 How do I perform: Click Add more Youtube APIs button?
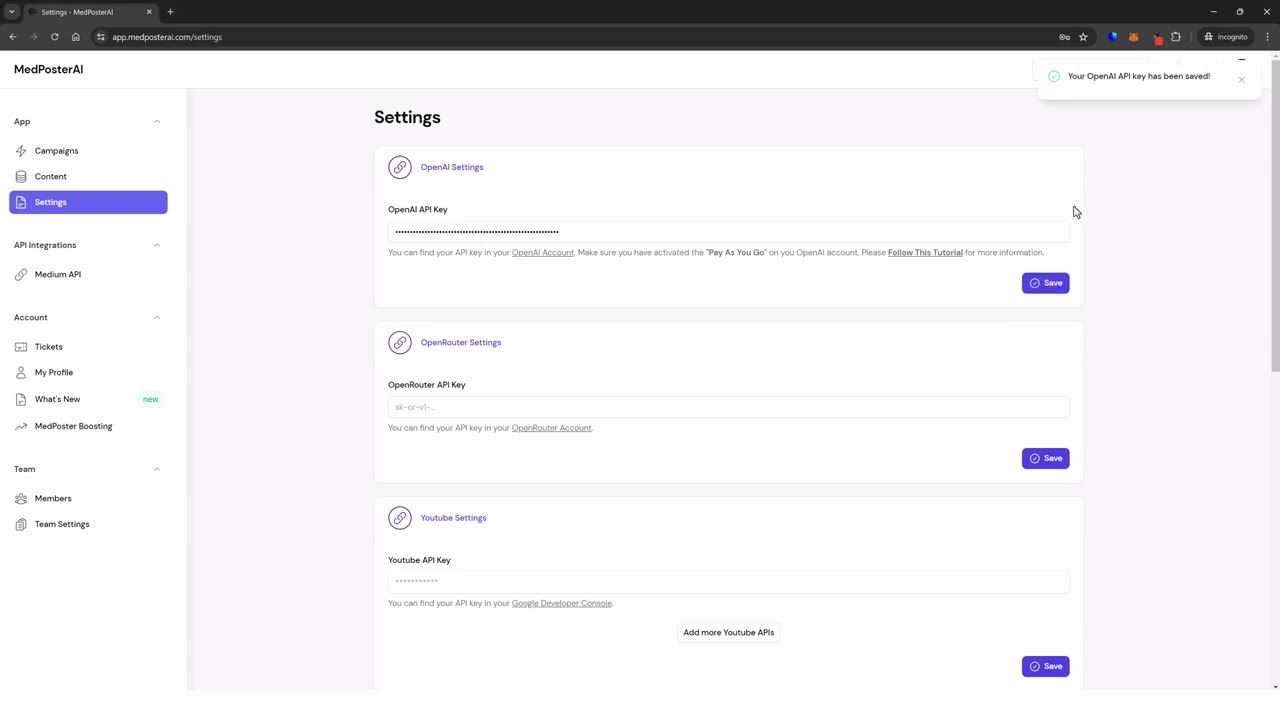(728, 633)
